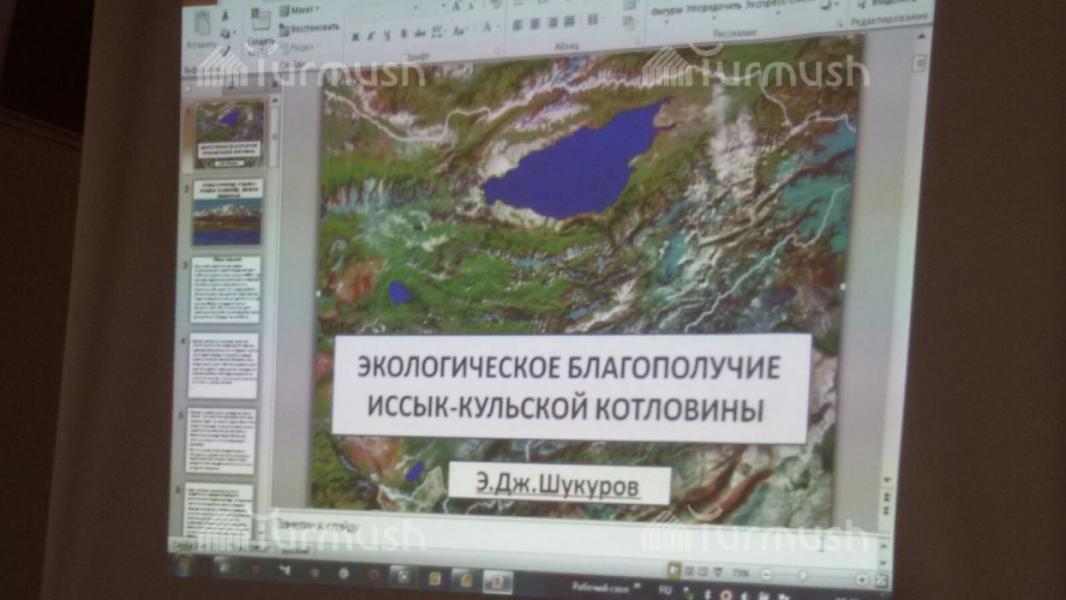Open the Windows Start button
This screenshot has height=600, width=1066.
point(184,566)
